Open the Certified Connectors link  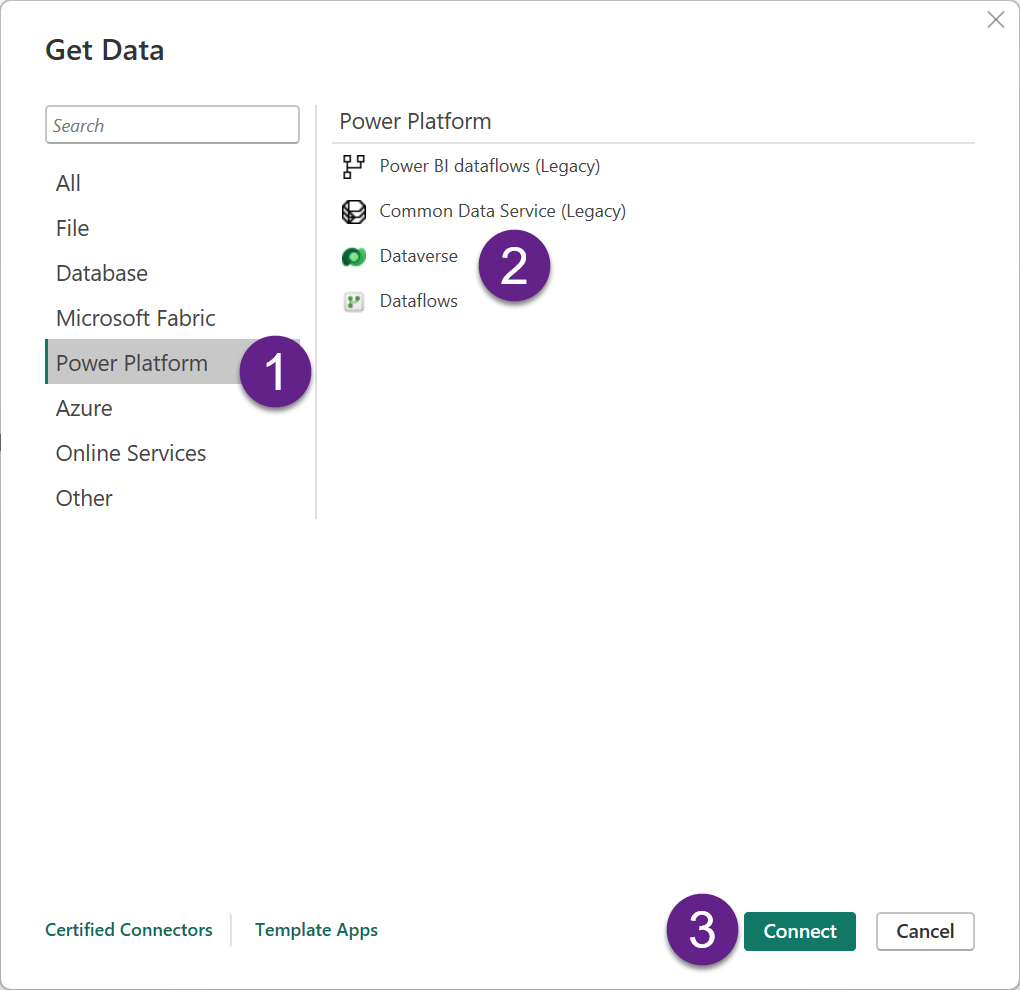point(129,930)
